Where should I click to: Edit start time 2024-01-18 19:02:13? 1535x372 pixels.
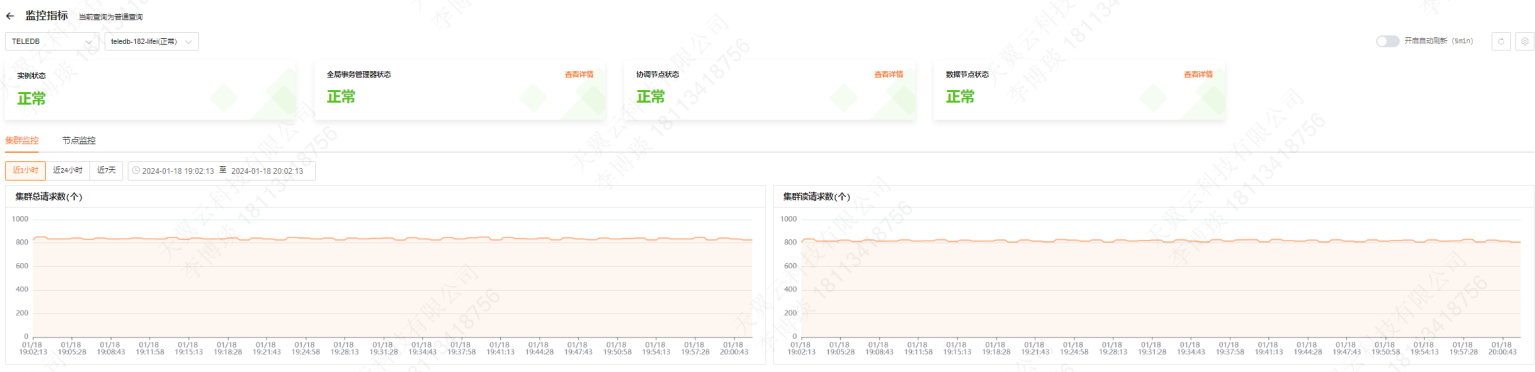click(x=178, y=171)
